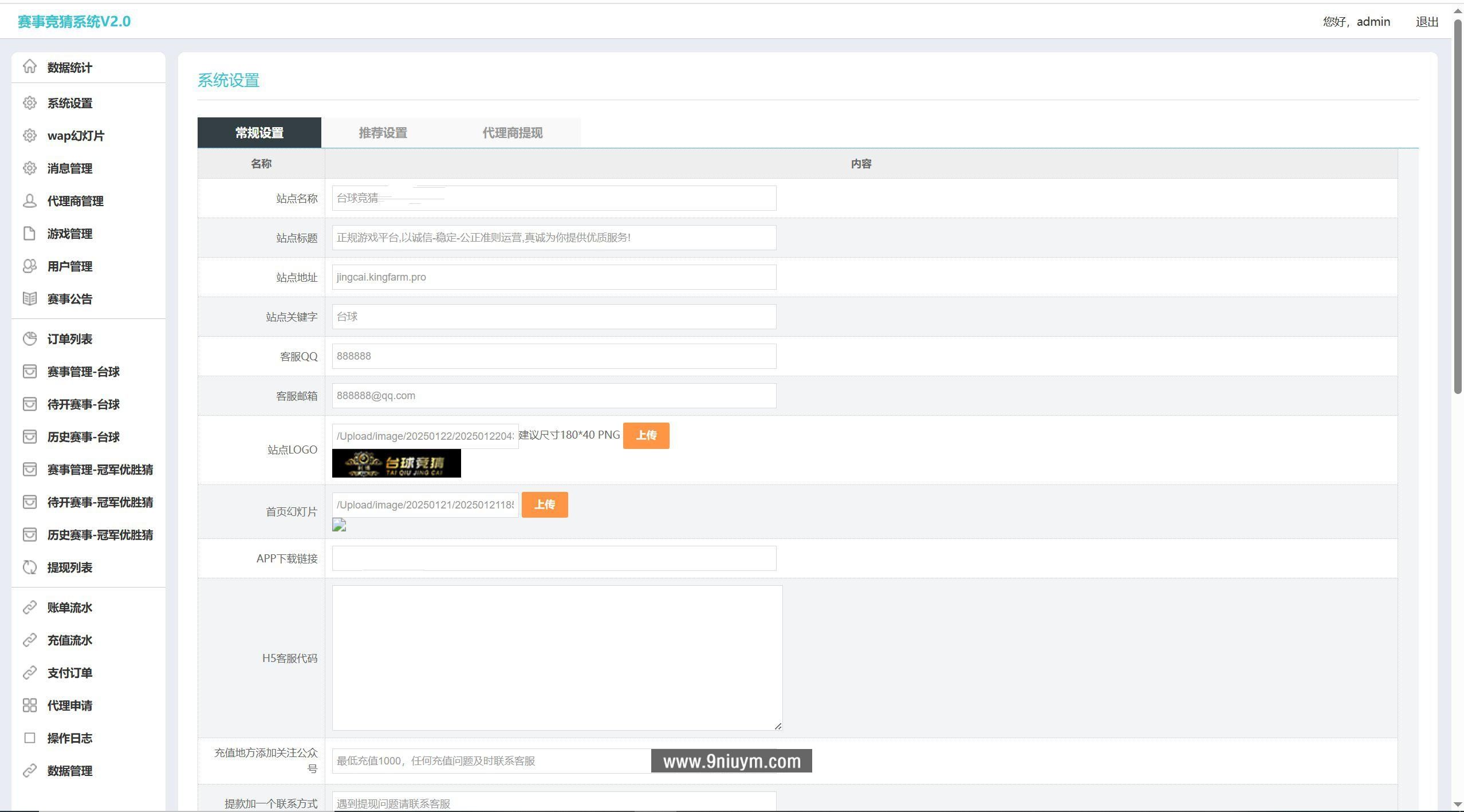Viewport: 1464px width, 812px height.
Task: Click the broken 首页幻灯片 preview image
Action: coord(339,525)
